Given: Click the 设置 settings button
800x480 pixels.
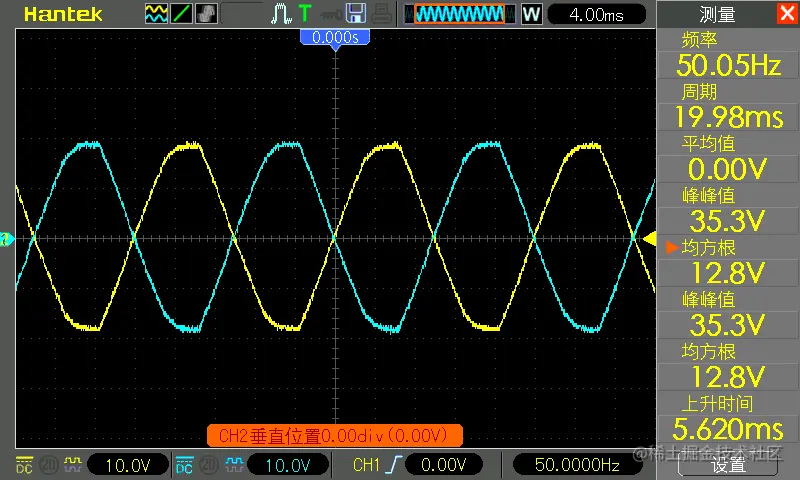Looking at the screenshot, I should click(x=728, y=466).
